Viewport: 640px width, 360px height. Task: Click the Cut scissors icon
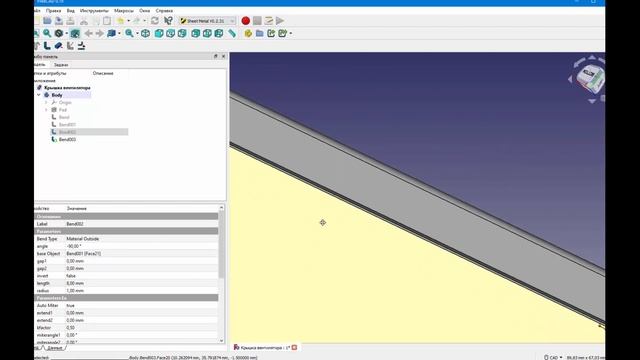coord(84,21)
